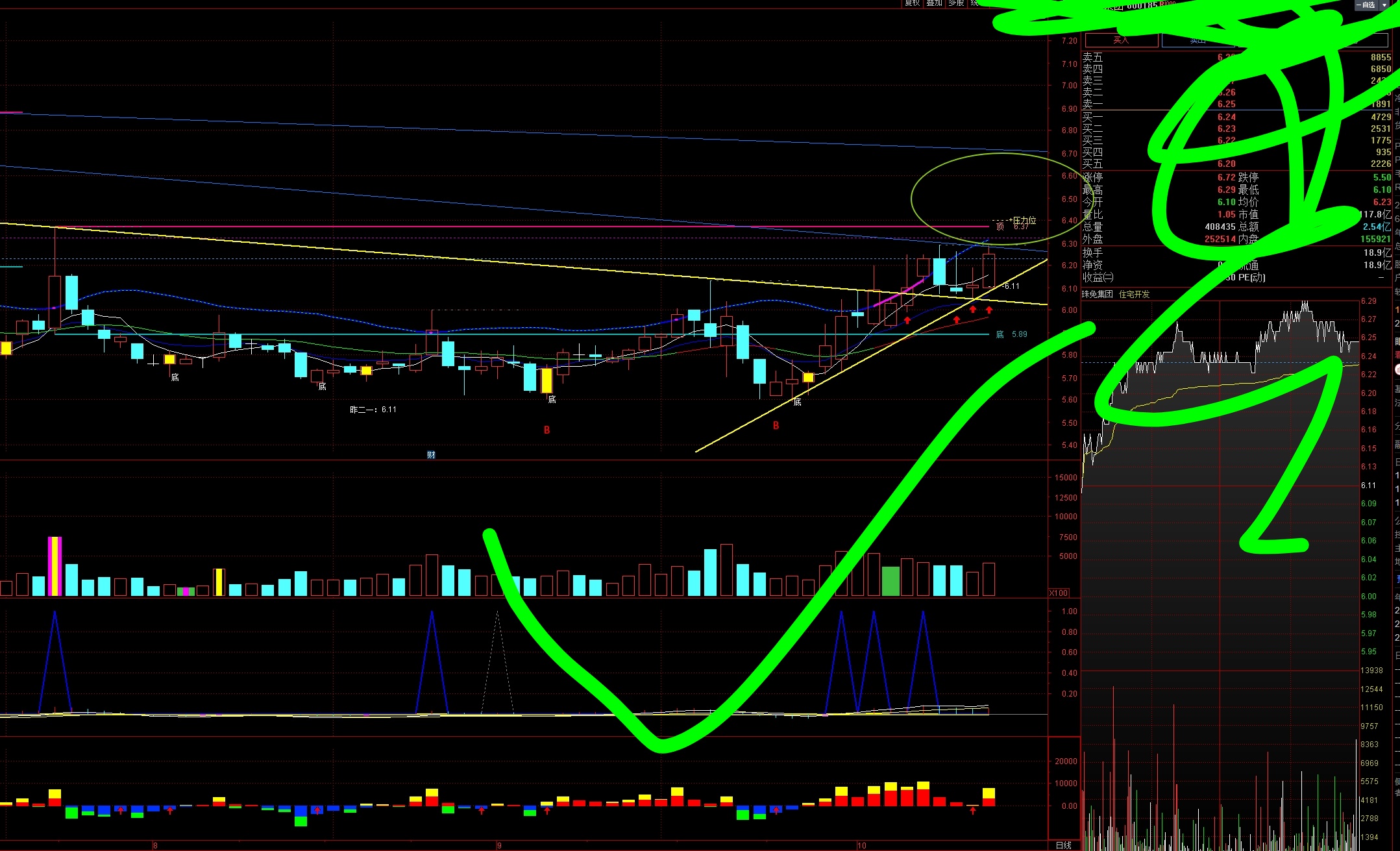
Task: Click the red B signal near yellow trendline
Action: tap(776, 425)
